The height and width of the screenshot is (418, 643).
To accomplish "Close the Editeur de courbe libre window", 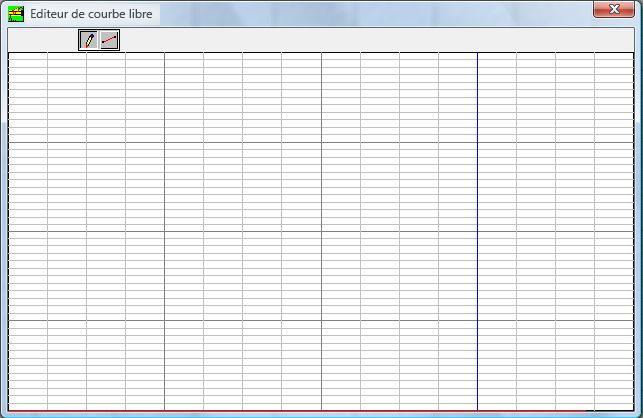I will click(x=613, y=9).
